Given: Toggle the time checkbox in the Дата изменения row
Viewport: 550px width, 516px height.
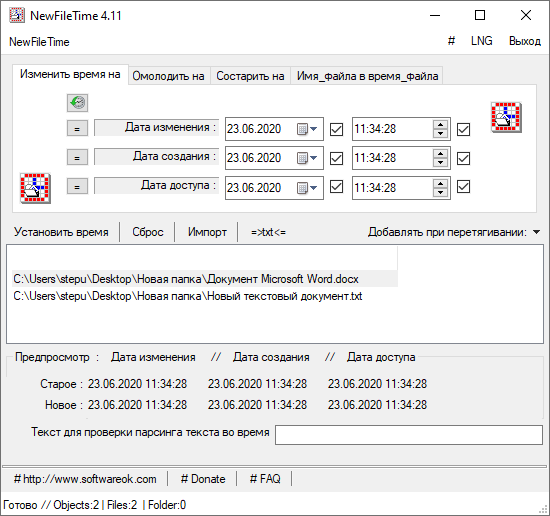Looking at the screenshot, I should pyautogui.click(x=463, y=129).
